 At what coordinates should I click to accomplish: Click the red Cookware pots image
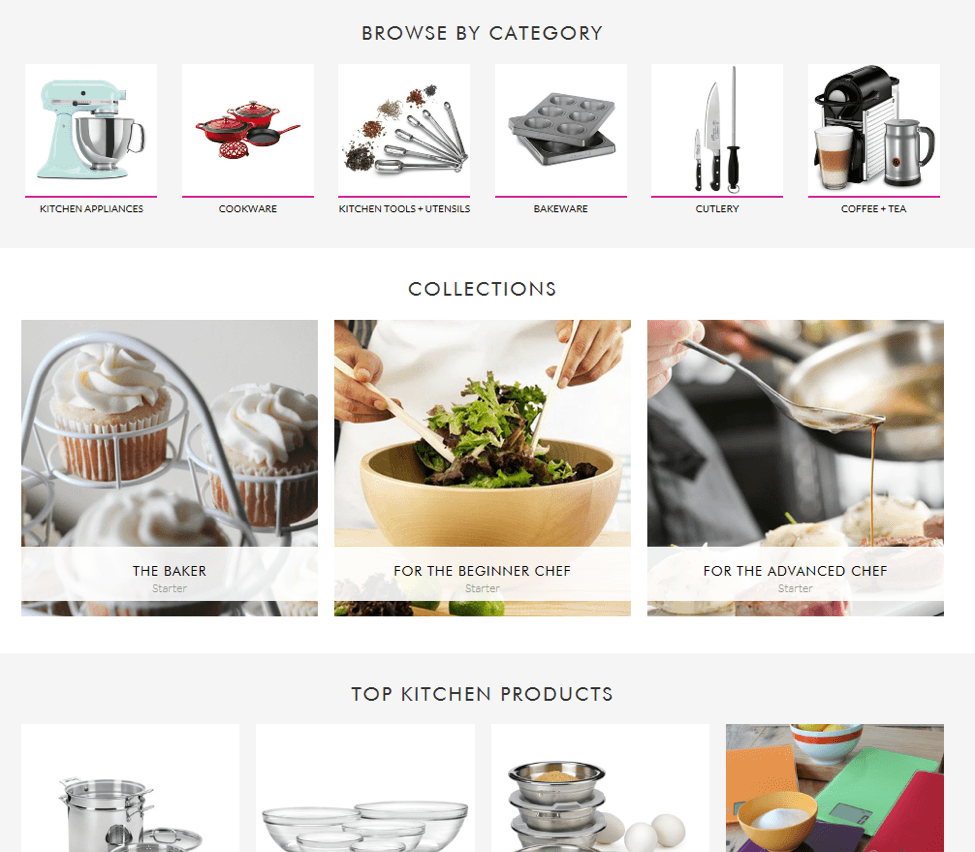click(x=247, y=129)
